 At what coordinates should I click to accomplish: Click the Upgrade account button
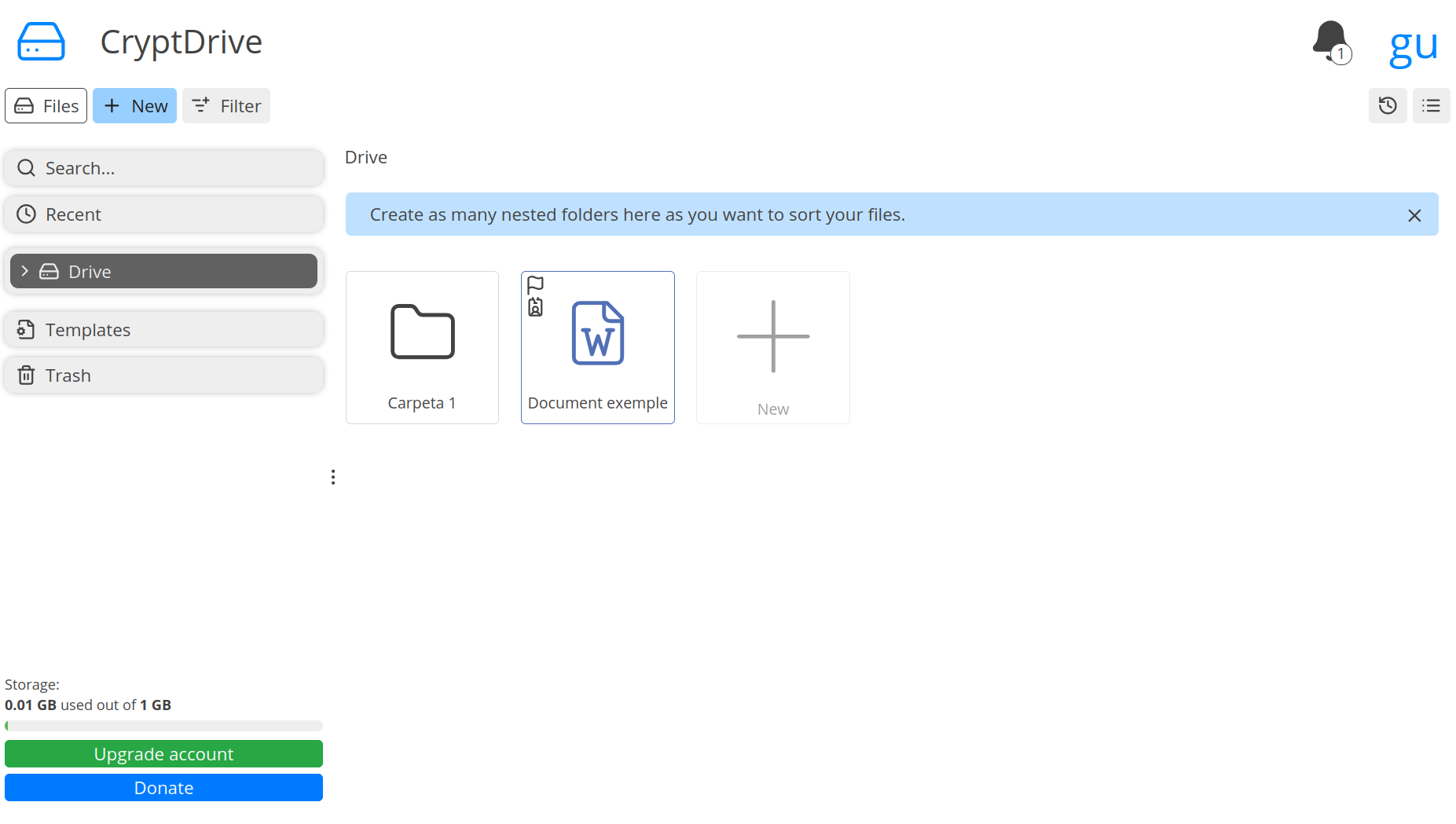click(x=163, y=753)
